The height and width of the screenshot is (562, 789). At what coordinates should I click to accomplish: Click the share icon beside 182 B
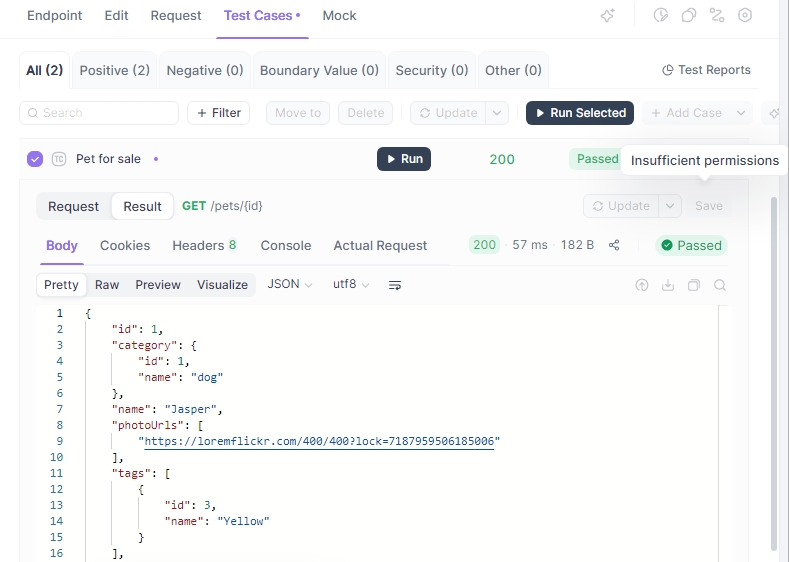(614, 245)
